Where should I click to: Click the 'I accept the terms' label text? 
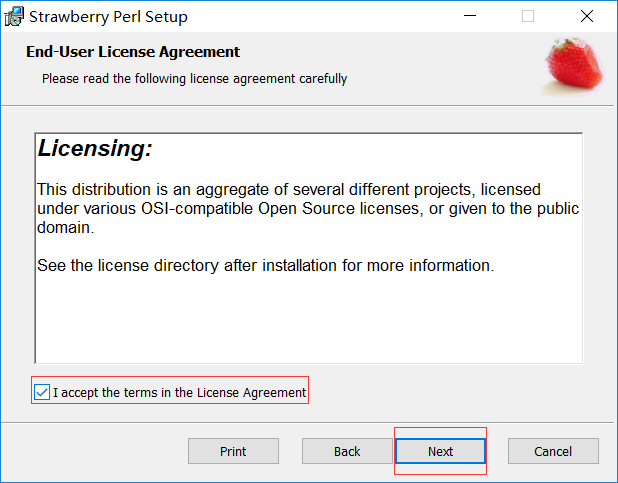pos(179,393)
